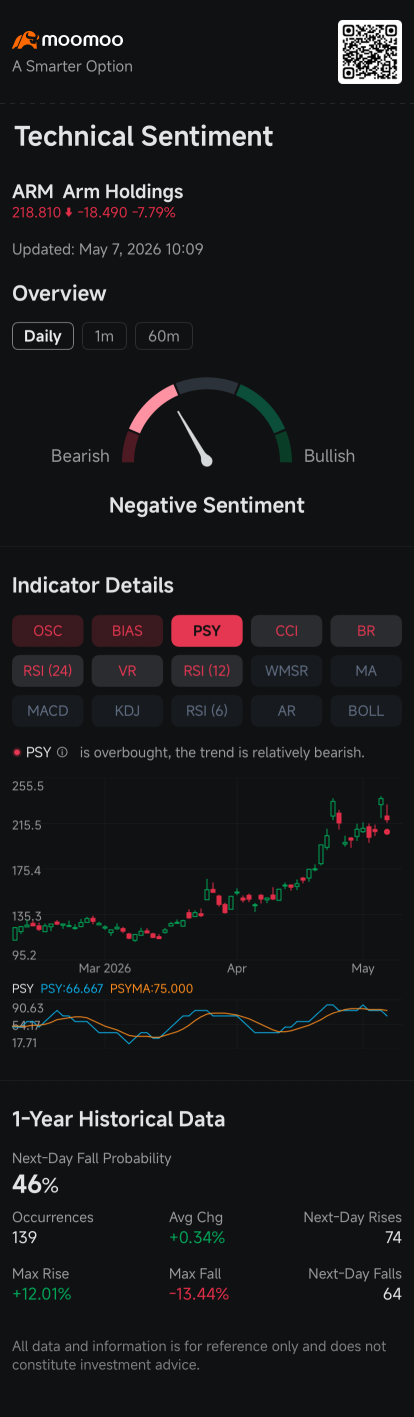The image size is (414, 1417).
Task: Select the BIAS indicator
Action: 127,631
